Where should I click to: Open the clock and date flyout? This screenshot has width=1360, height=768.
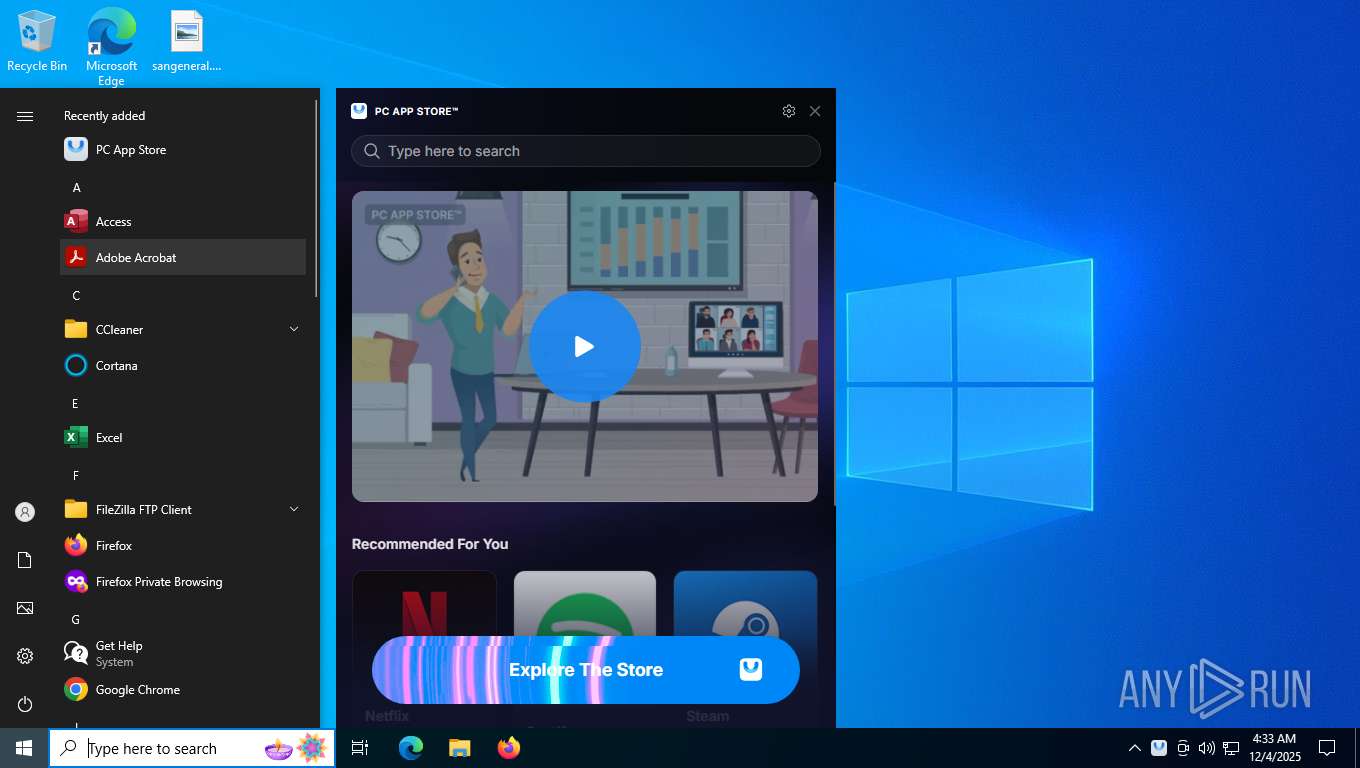coord(1274,748)
